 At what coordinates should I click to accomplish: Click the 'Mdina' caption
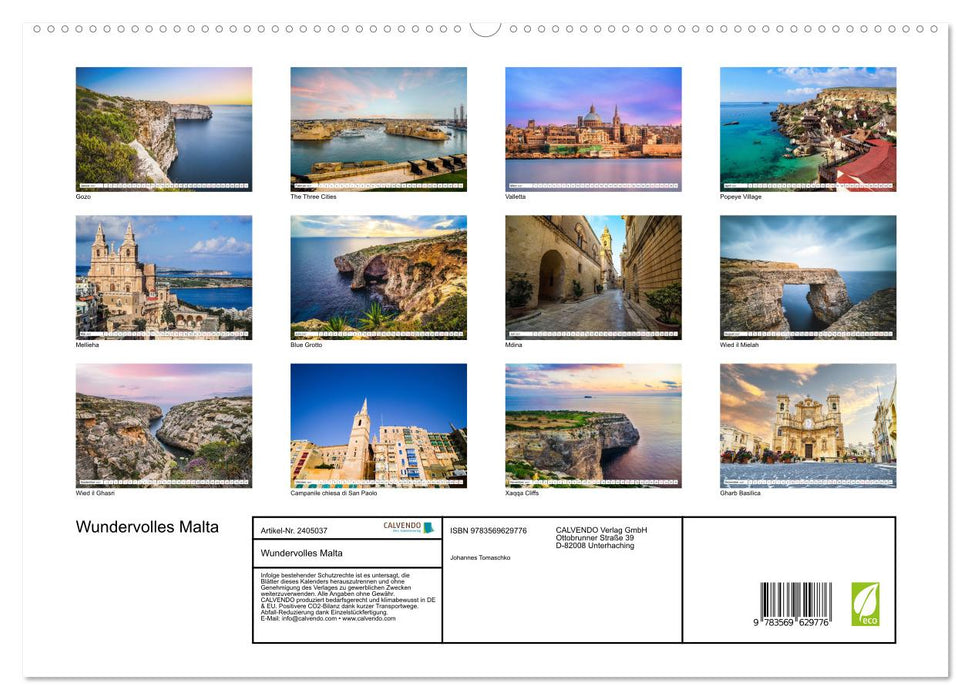pos(513,344)
